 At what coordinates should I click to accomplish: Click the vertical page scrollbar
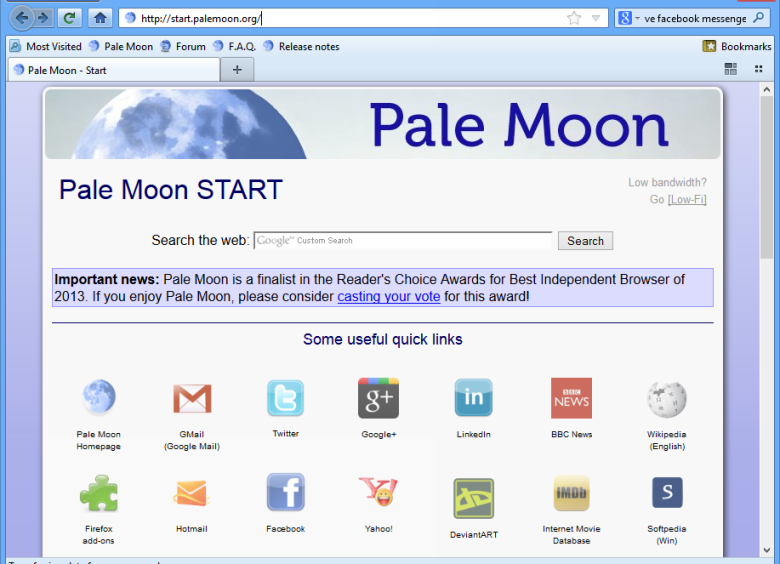click(x=768, y=200)
